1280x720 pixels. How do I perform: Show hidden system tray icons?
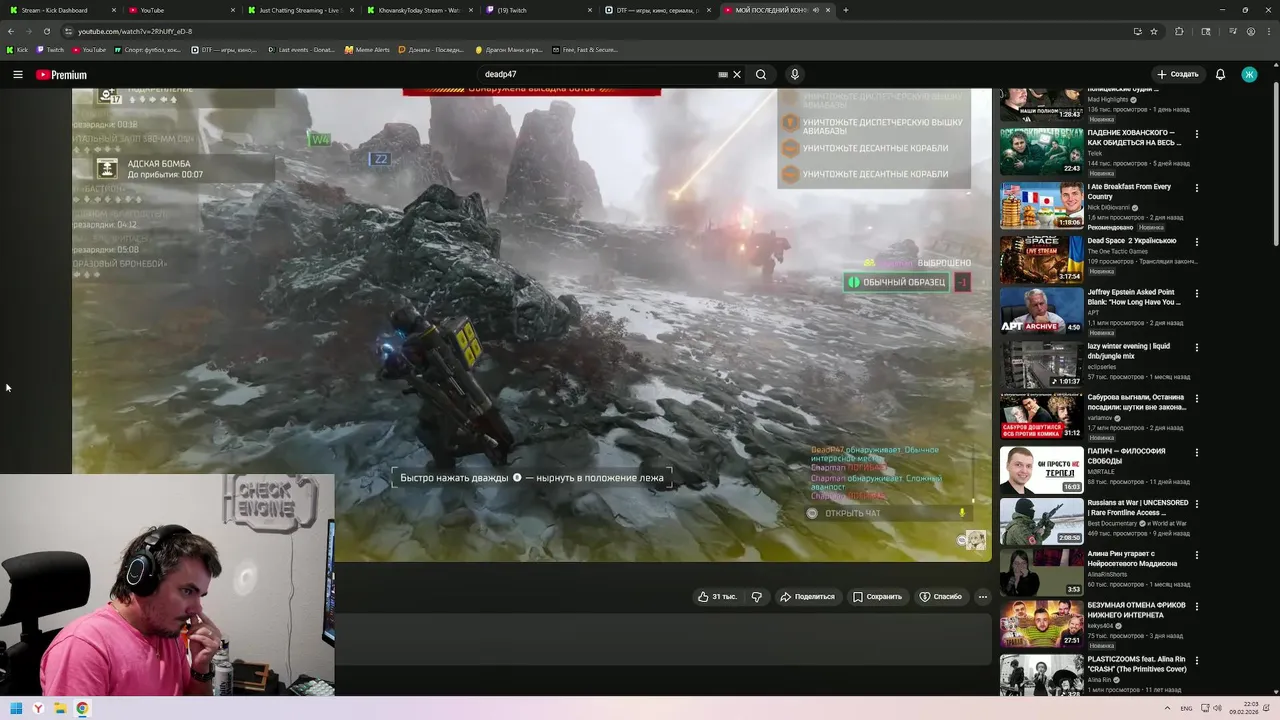[x=1167, y=708]
